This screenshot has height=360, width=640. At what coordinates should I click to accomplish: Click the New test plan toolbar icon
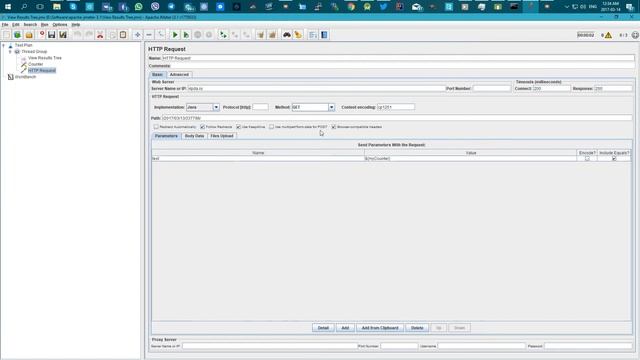pos(7,35)
